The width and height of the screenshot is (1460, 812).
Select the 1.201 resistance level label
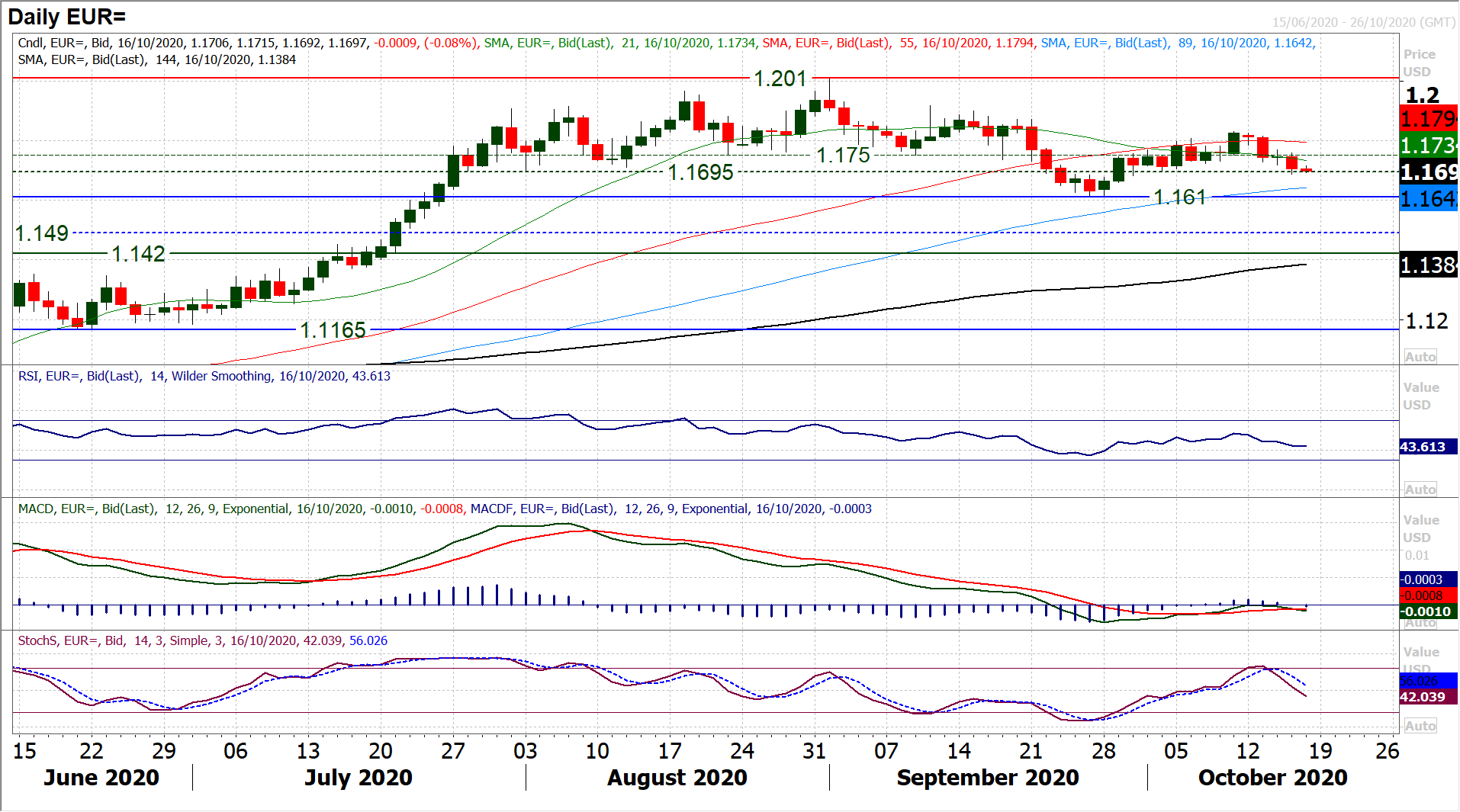pyautogui.click(x=780, y=79)
